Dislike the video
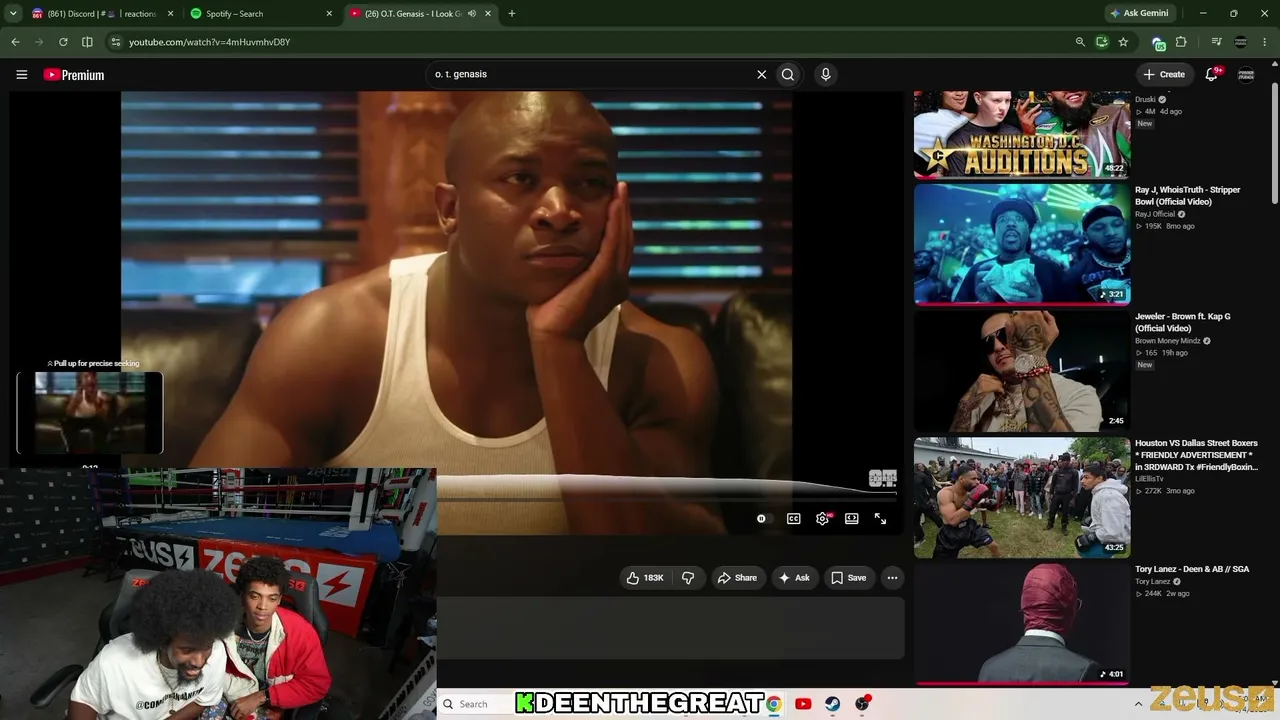This screenshot has height=720, width=1280. point(688,578)
